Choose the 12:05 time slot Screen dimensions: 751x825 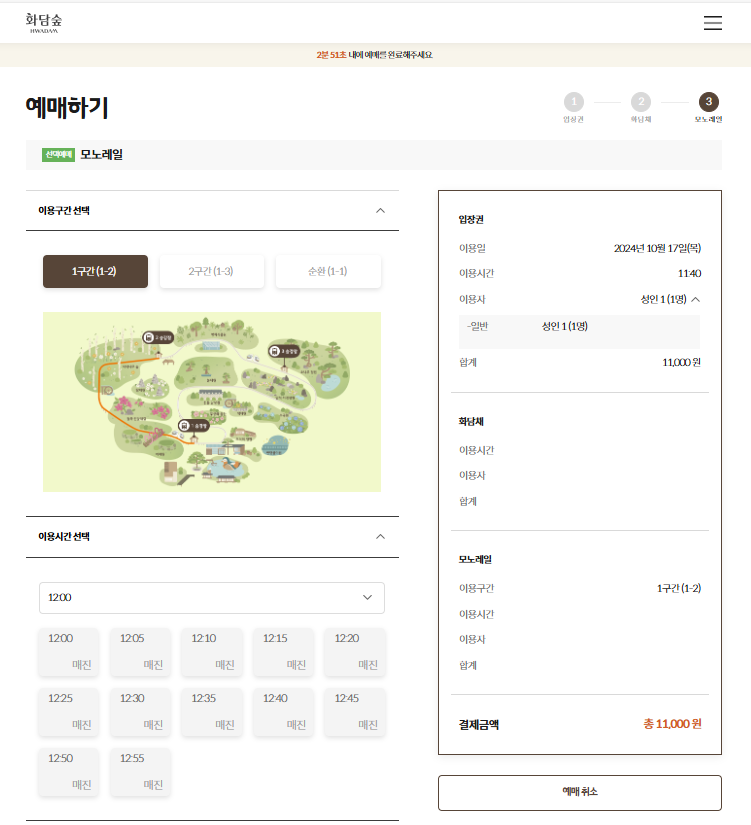click(x=140, y=652)
